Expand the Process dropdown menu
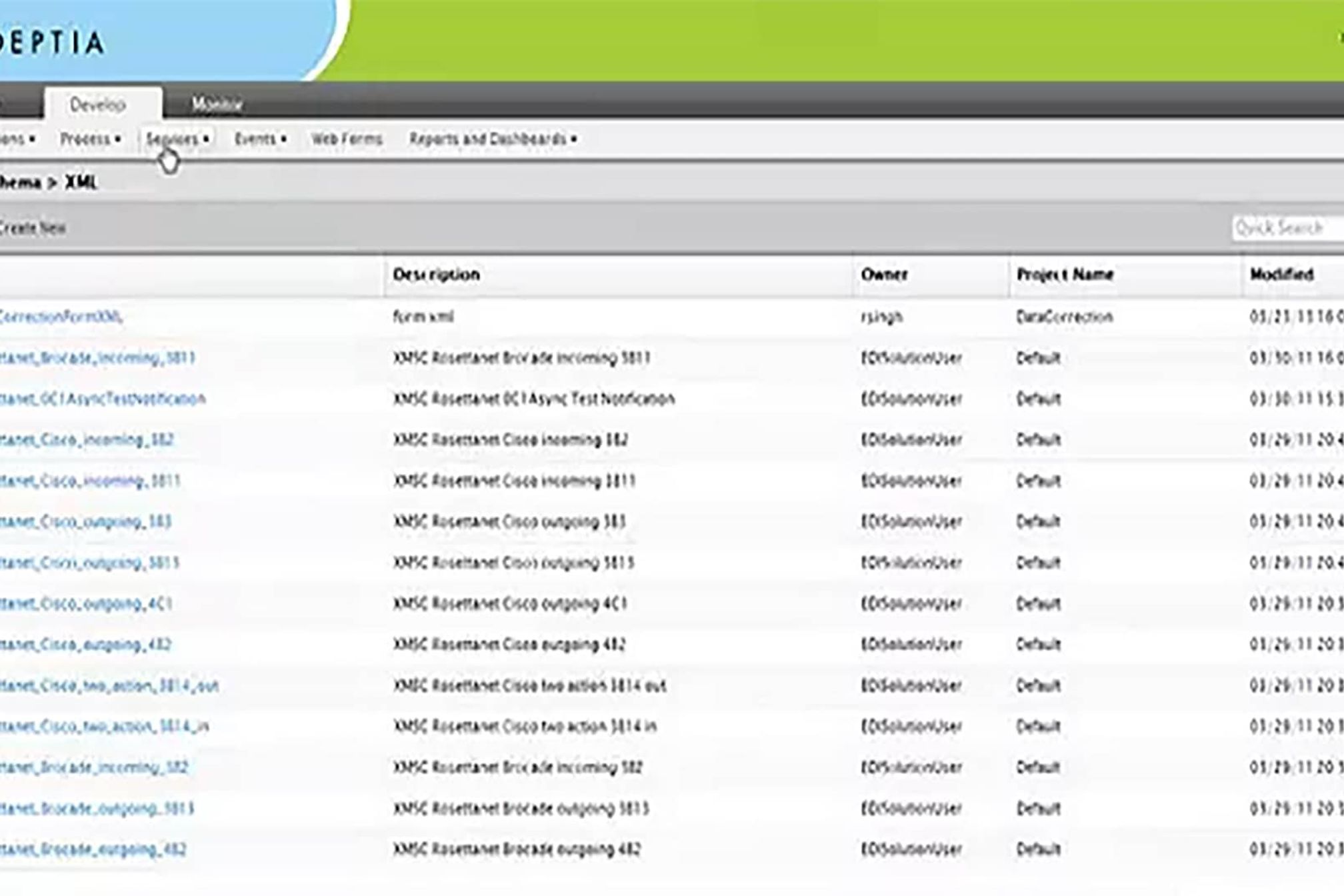 click(90, 139)
